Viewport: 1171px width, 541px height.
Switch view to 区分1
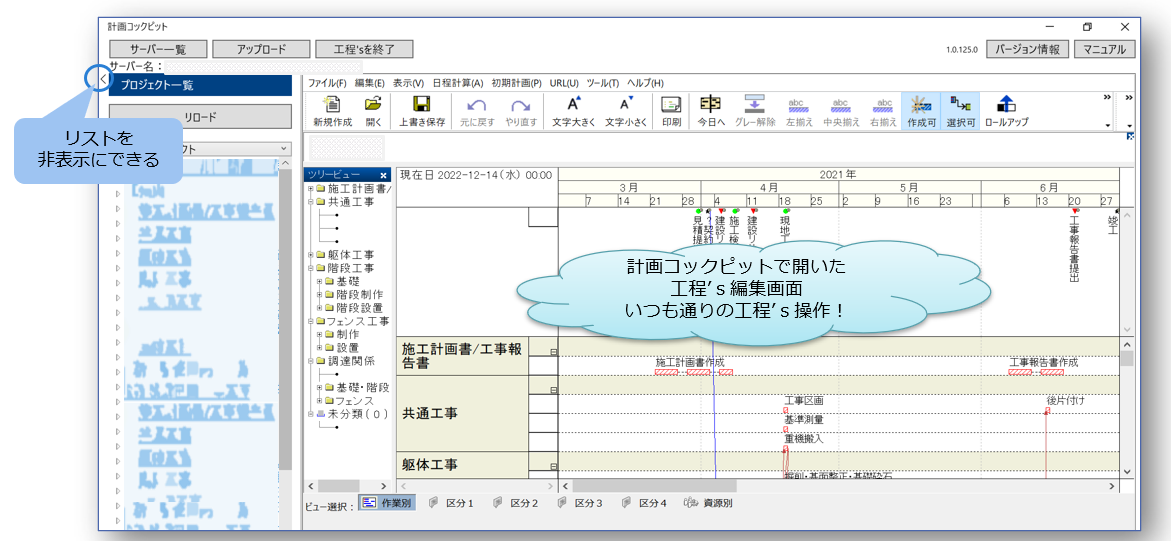(452, 503)
